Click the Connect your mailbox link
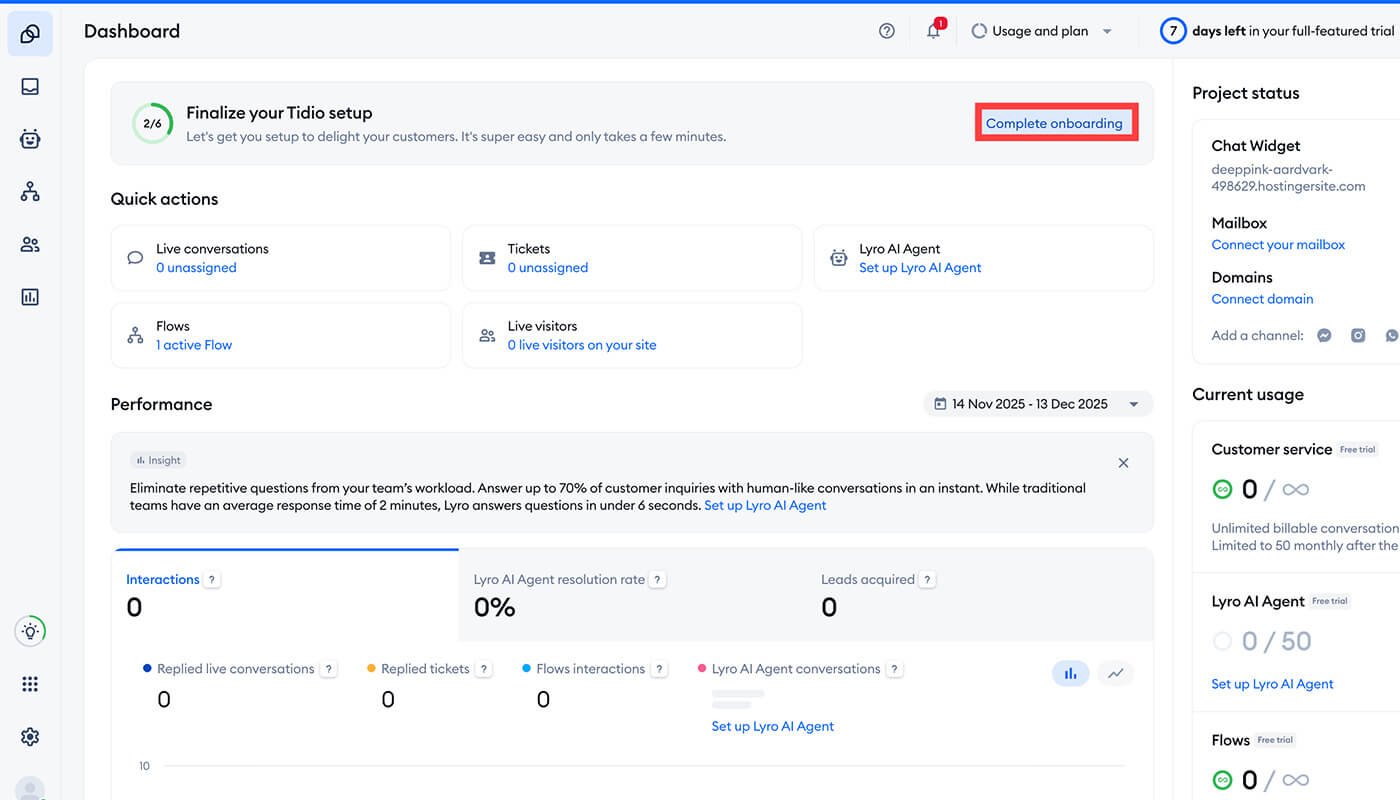Screen dimensions: 1400x800 click(x=1278, y=245)
